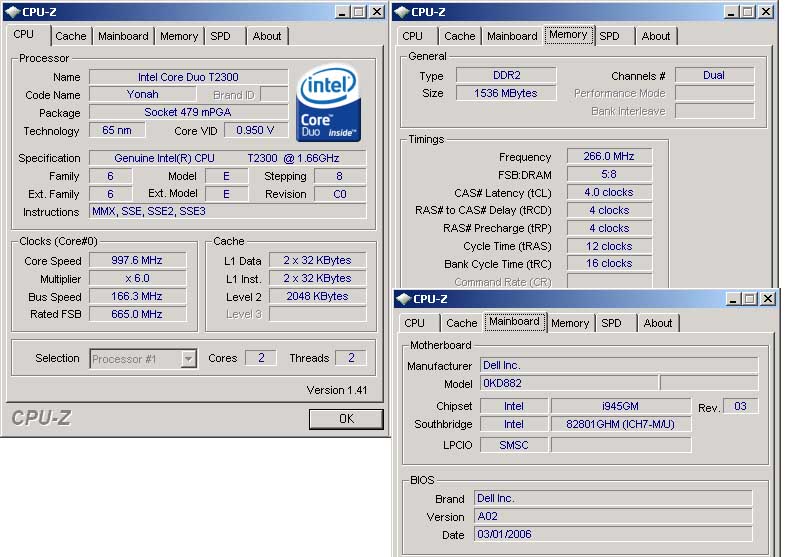
Task: Minimize the Mainboard CPU-Z window
Action: (x=733, y=299)
